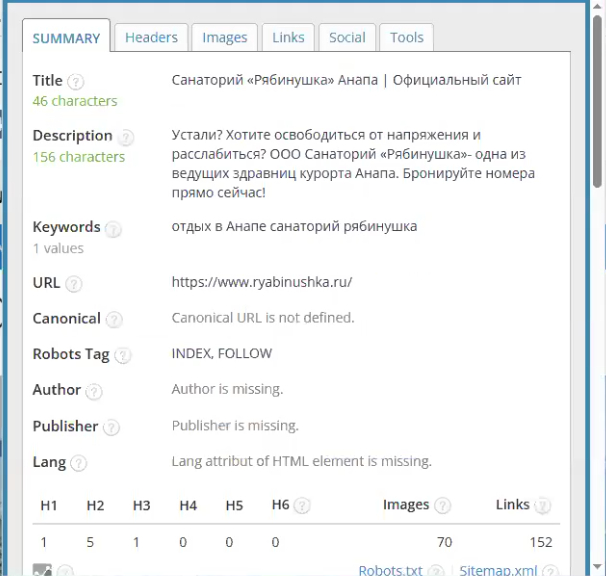
Task: Click the https://www.ryabinushka.ru/ URL text
Action: pyautogui.click(x=262, y=282)
